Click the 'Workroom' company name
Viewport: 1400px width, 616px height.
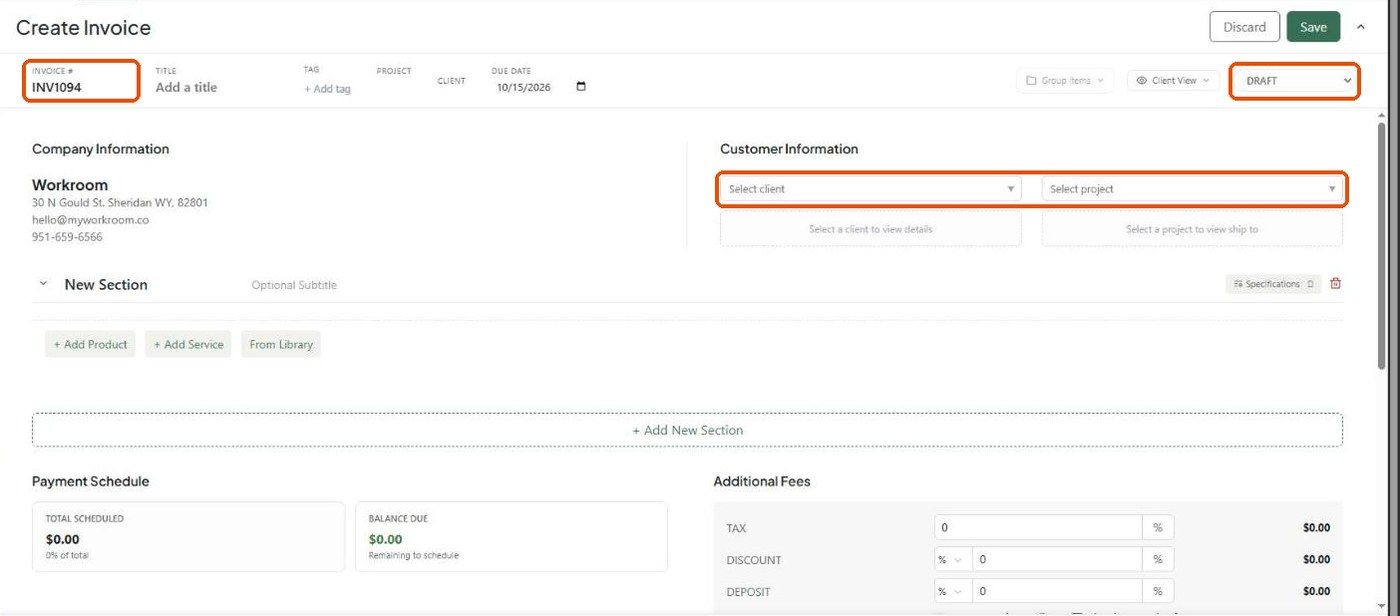click(70, 185)
